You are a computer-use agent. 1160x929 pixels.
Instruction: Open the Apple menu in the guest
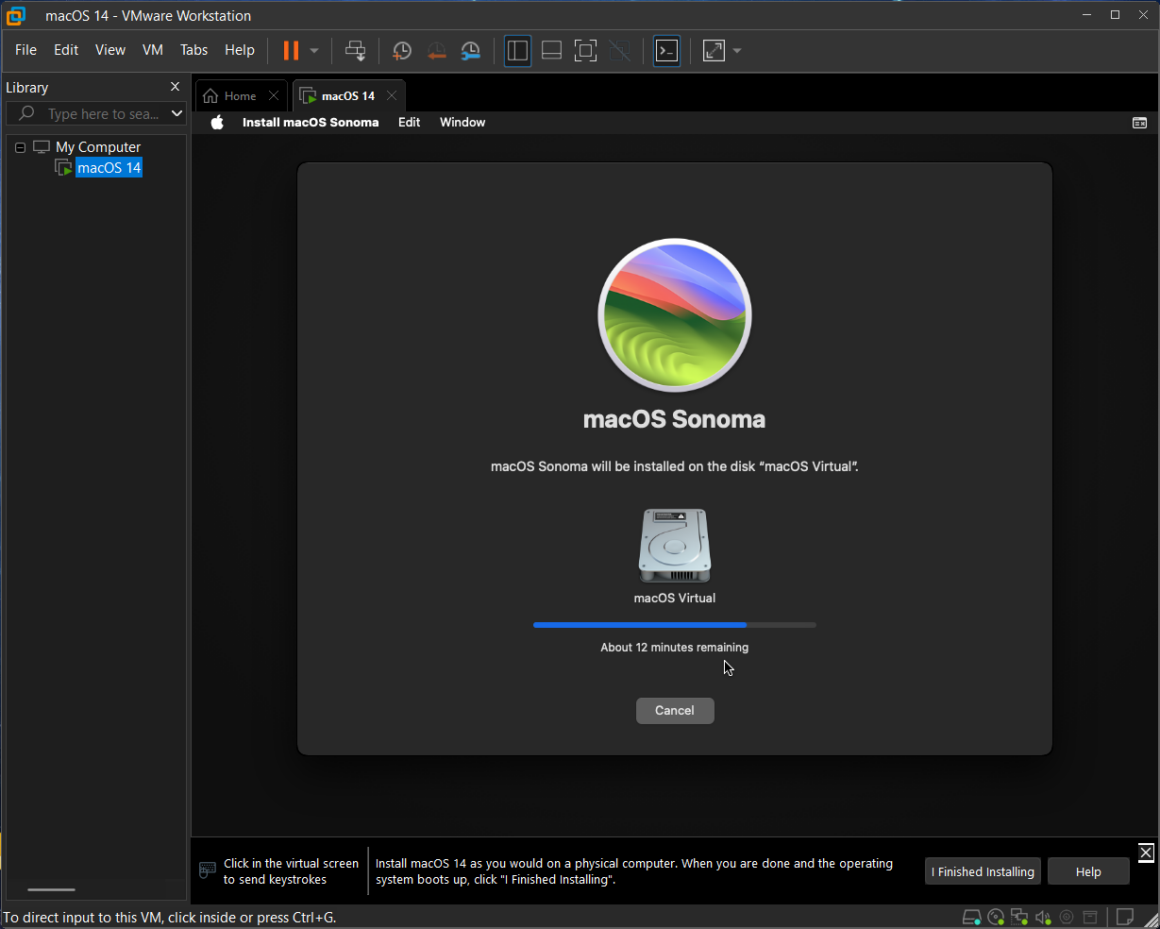(217, 122)
